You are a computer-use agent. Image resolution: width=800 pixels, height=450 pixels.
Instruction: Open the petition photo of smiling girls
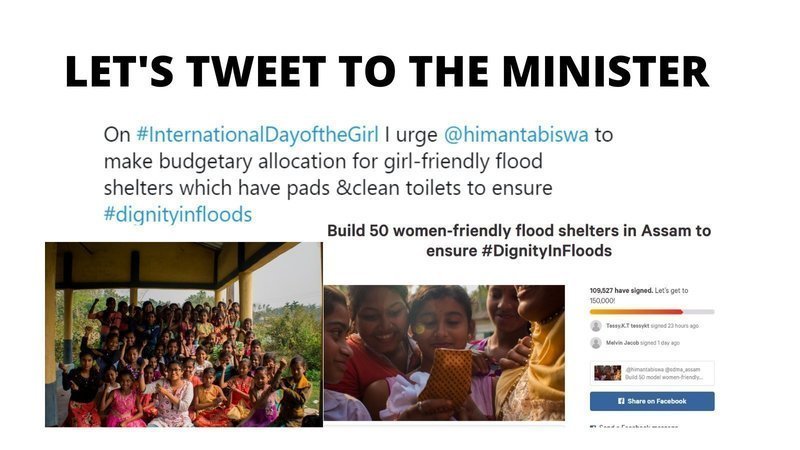444,352
